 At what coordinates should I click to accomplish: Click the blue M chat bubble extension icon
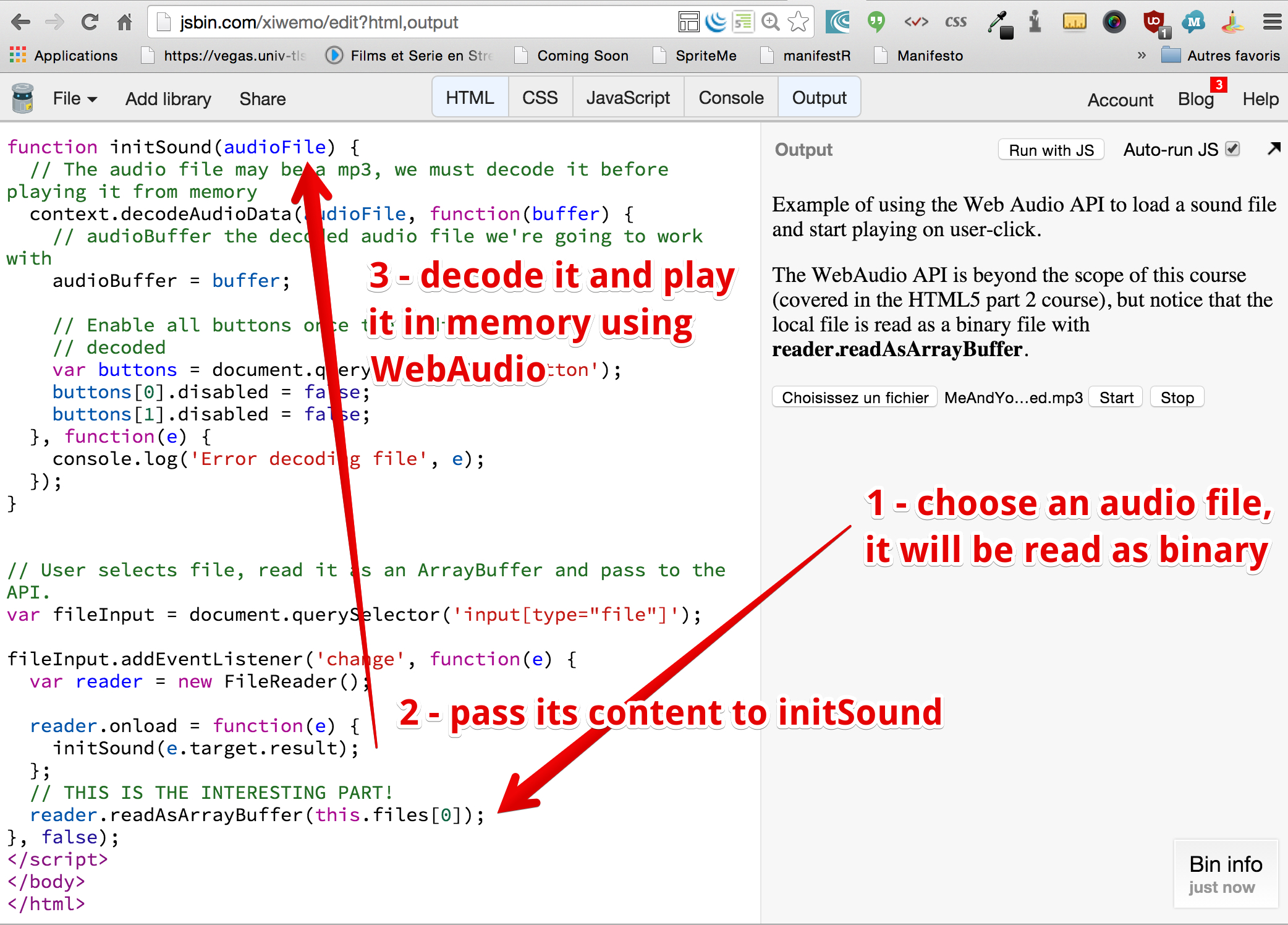pyautogui.click(x=1194, y=22)
